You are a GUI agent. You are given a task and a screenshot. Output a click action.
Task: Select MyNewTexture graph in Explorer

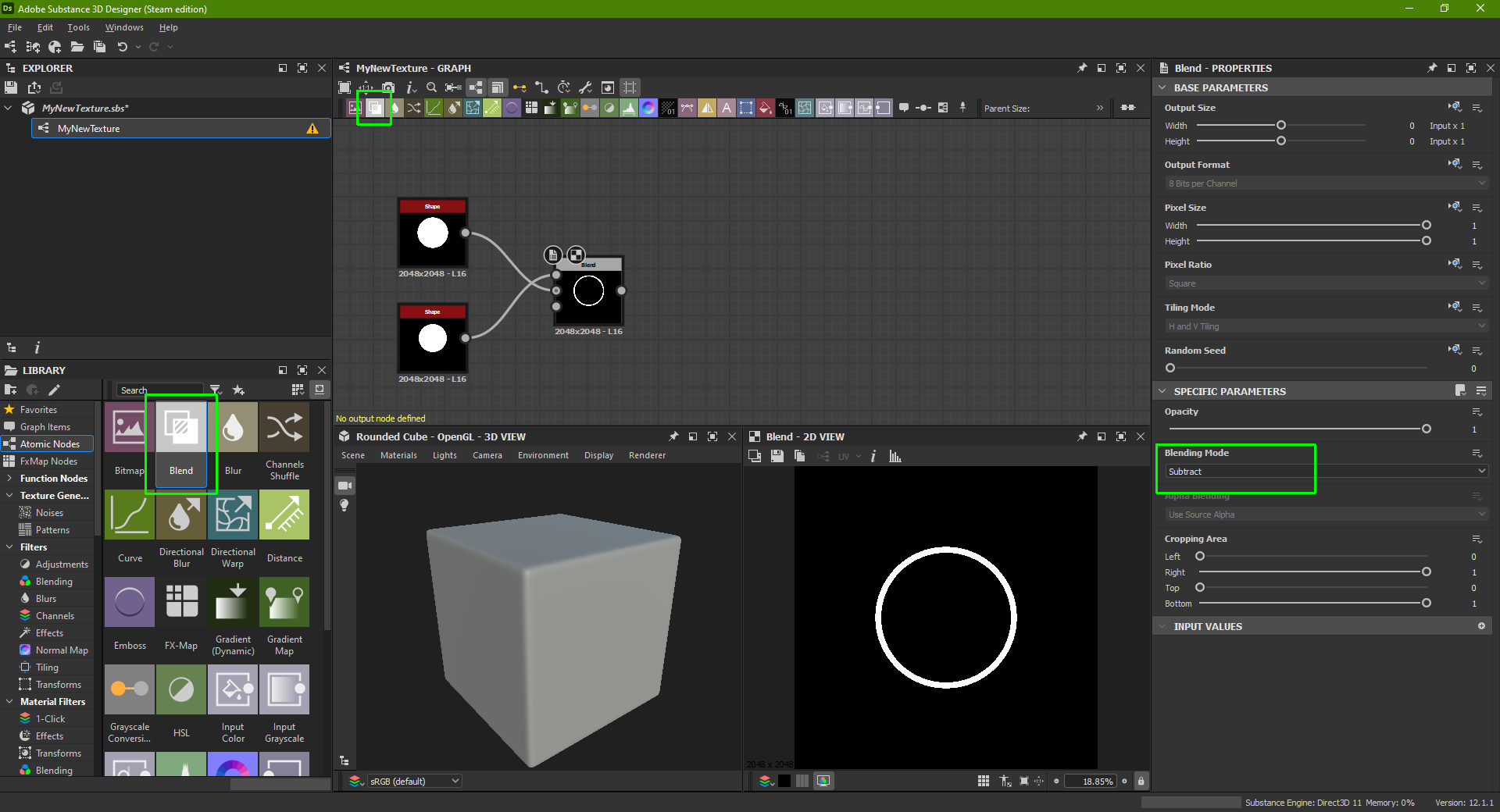pos(181,128)
